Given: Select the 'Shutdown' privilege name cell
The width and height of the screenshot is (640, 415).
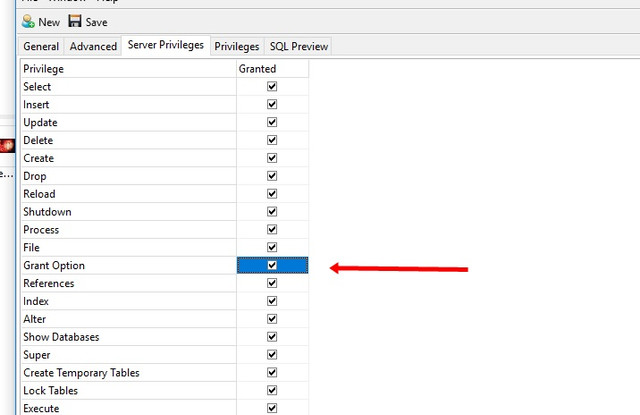Looking at the screenshot, I should [128, 212].
